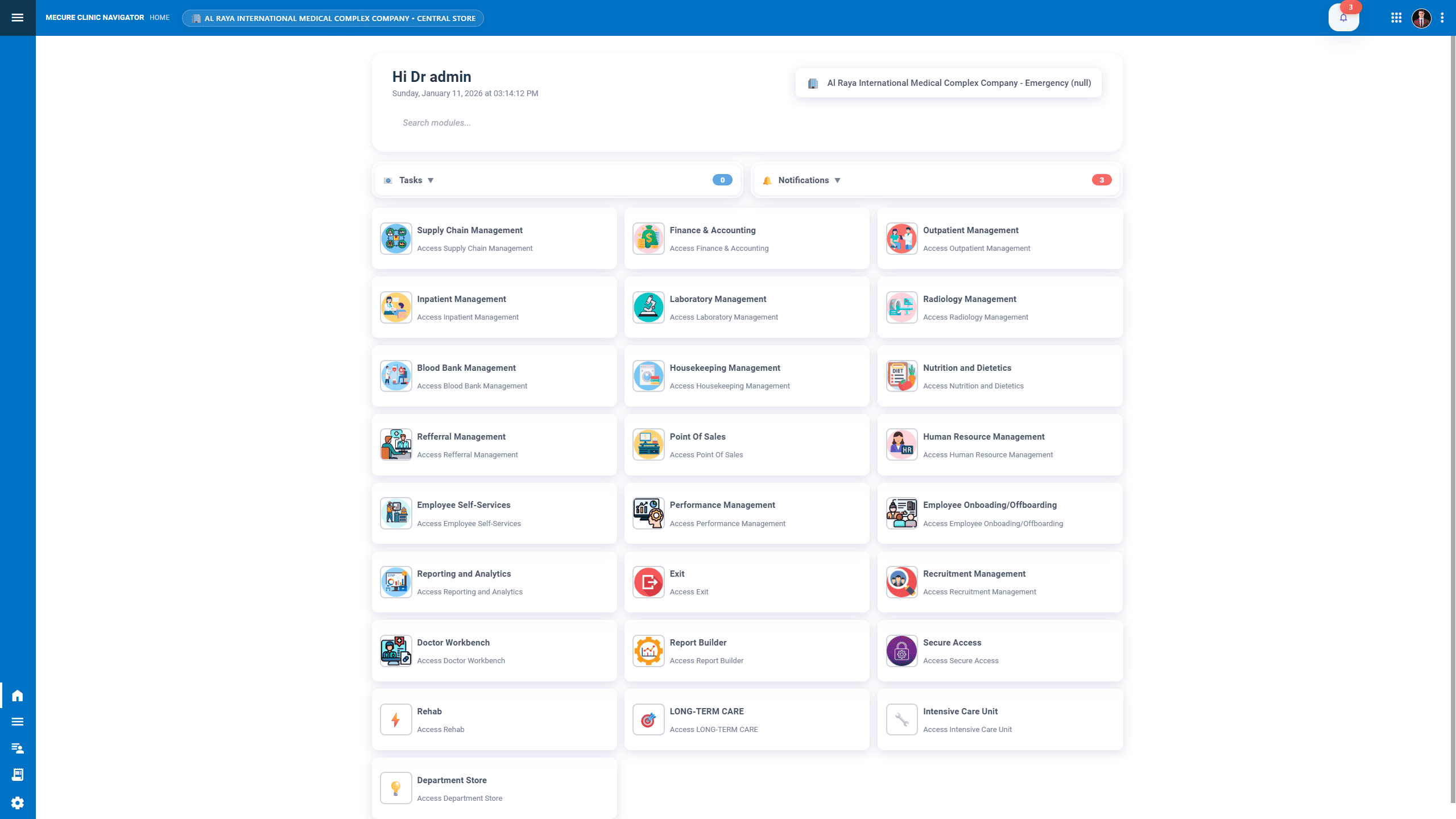The height and width of the screenshot is (819, 1456).
Task: Open the three-dot overflow menu top right
Action: point(1441,18)
